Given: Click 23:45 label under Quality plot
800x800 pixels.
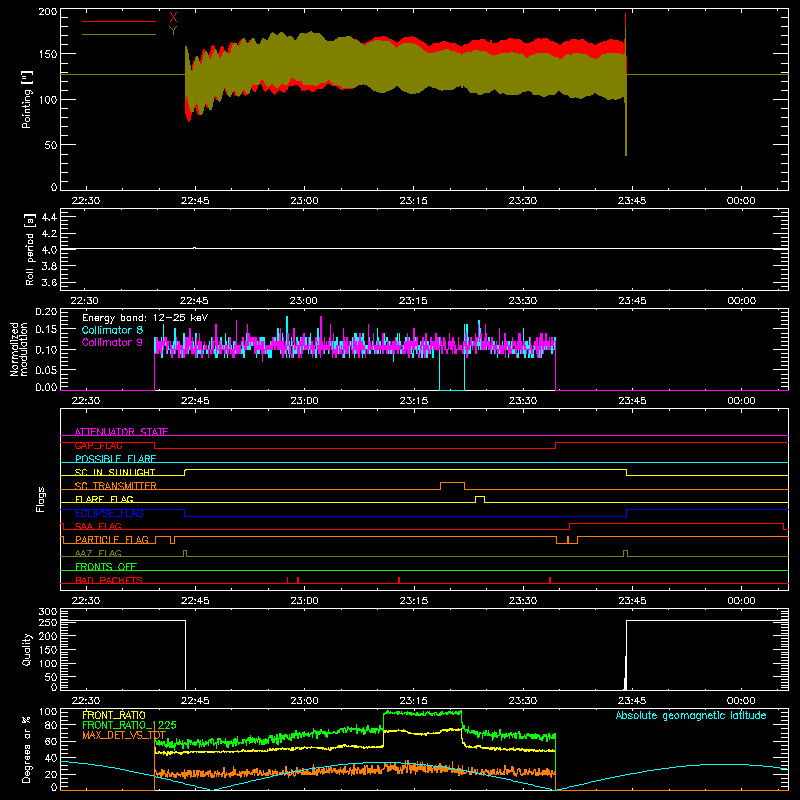Looking at the screenshot, I should coord(632,701).
